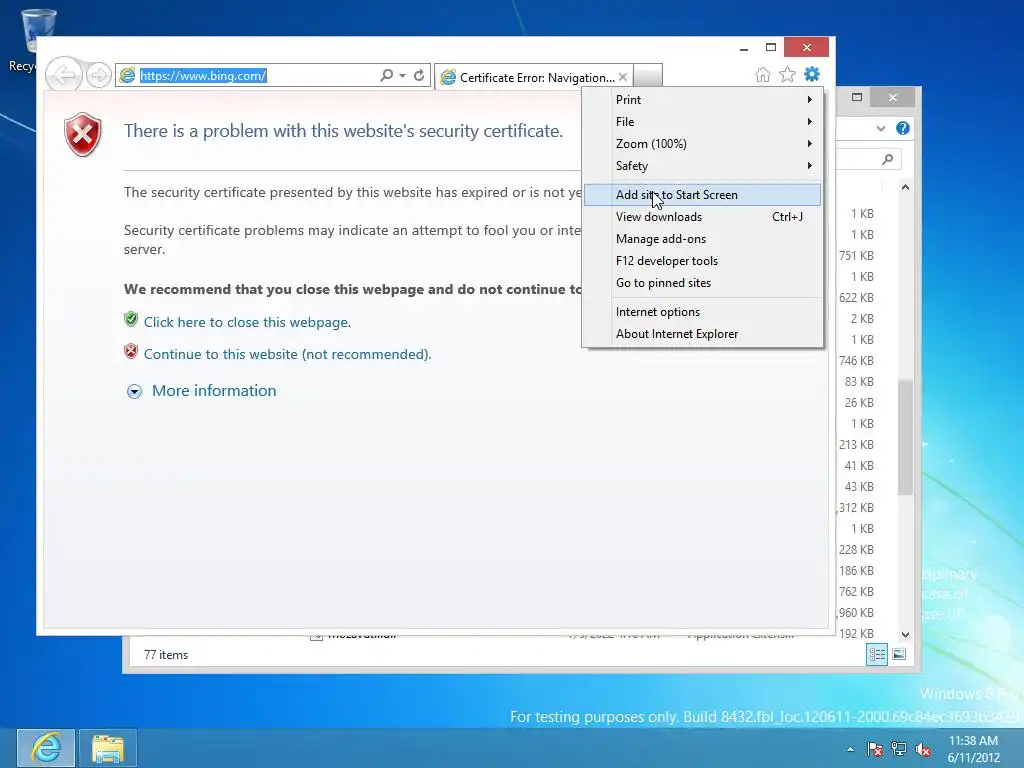This screenshot has height=768, width=1024.
Task: Open Manage add-ons
Action: pos(703,239)
